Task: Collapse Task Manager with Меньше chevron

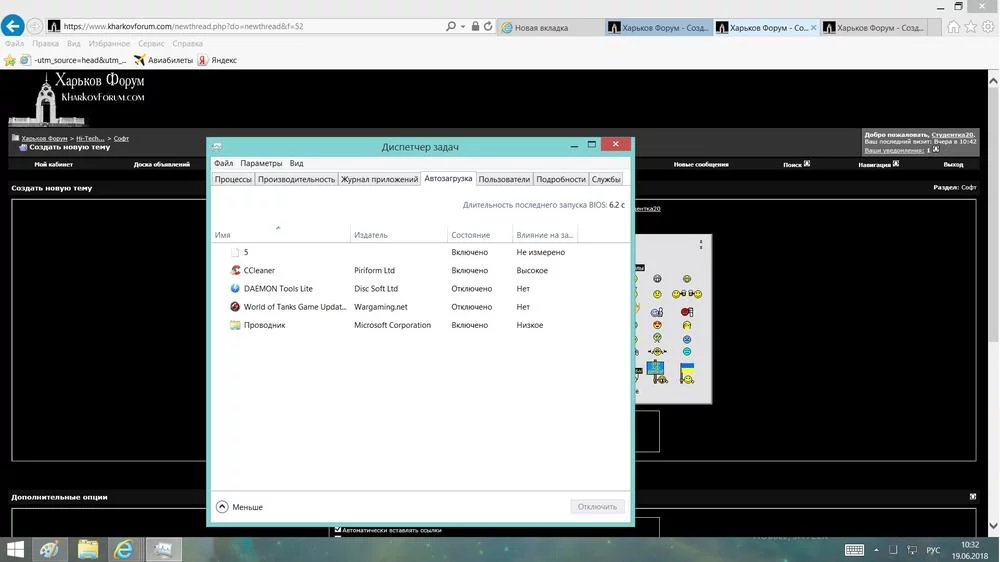Action: (222, 507)
